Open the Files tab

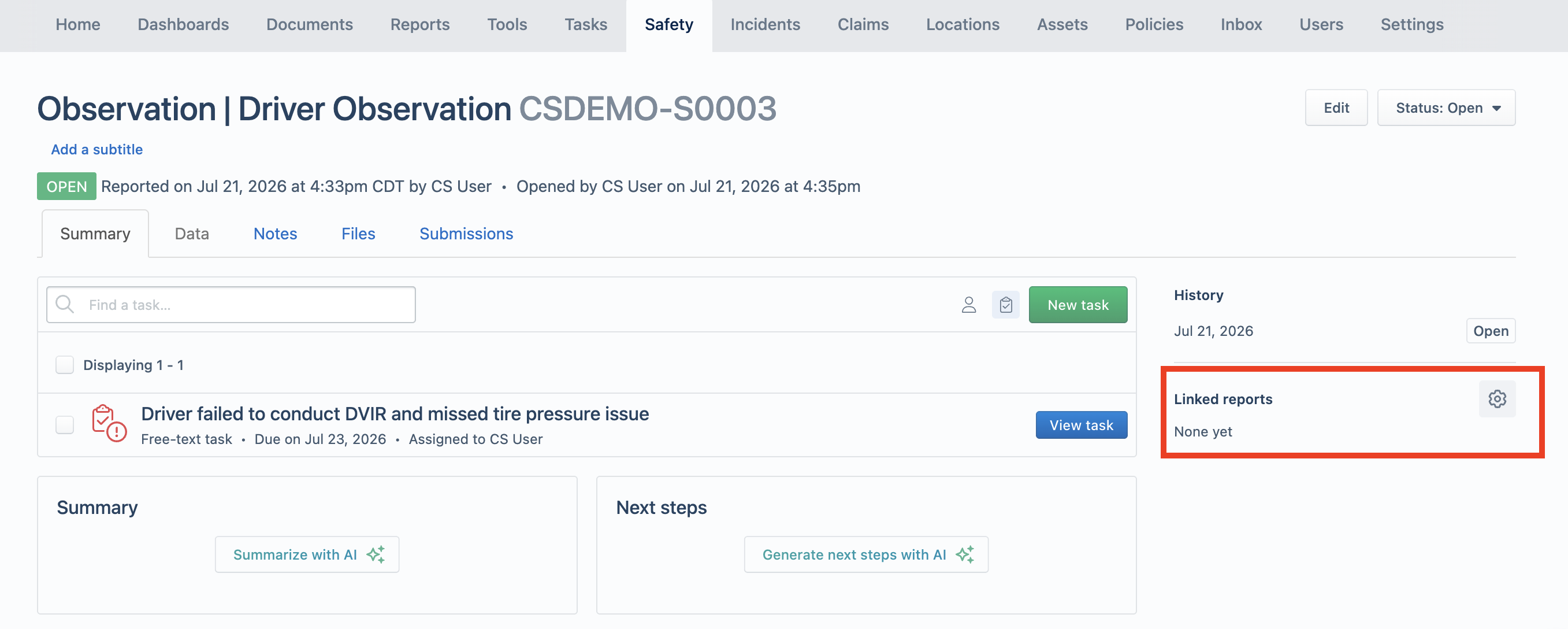[358, 234]
